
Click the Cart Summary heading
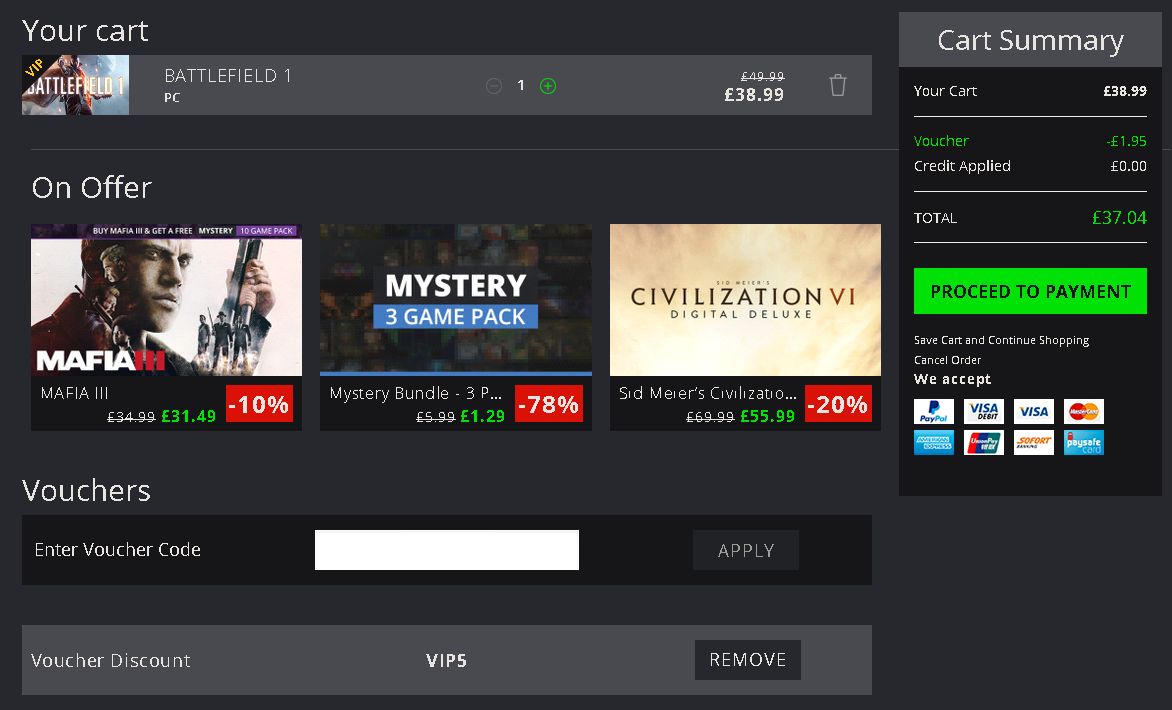[x=1030, y=40]
